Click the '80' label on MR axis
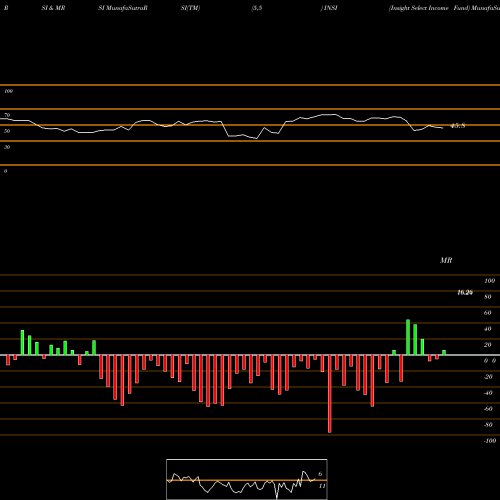The height and width of the screenshot is (500, 500). click(488, 297)
